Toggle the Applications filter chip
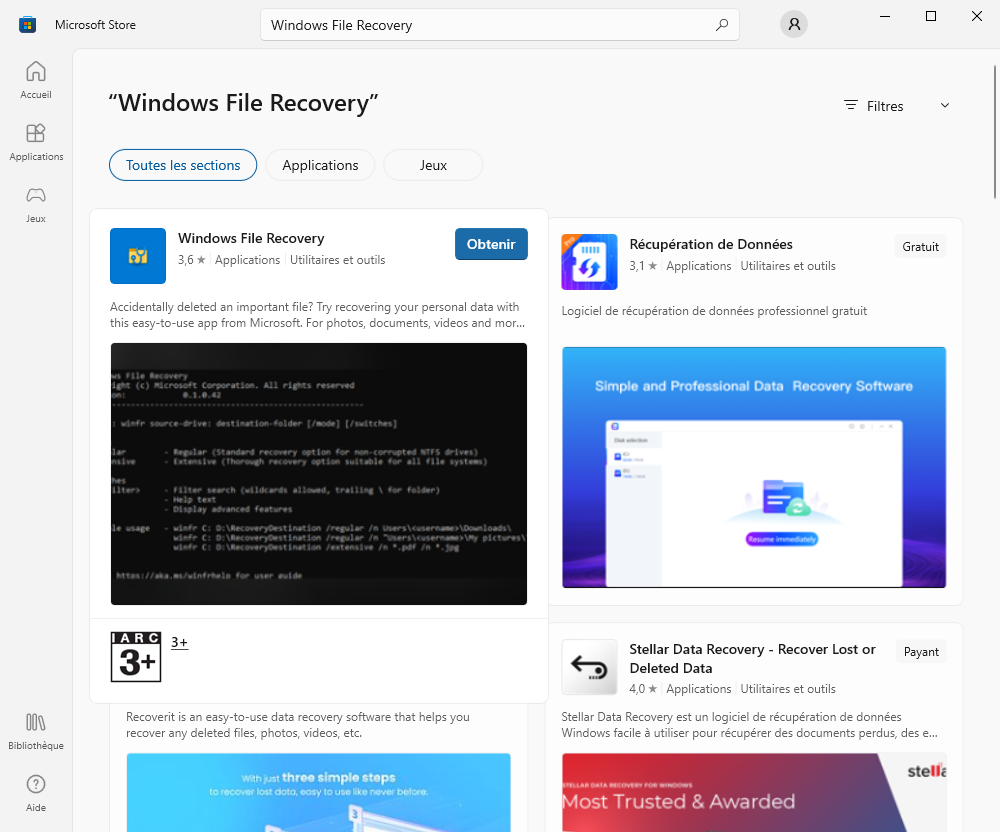This screenshot has height=832, width=1000. tap(320, 165)
